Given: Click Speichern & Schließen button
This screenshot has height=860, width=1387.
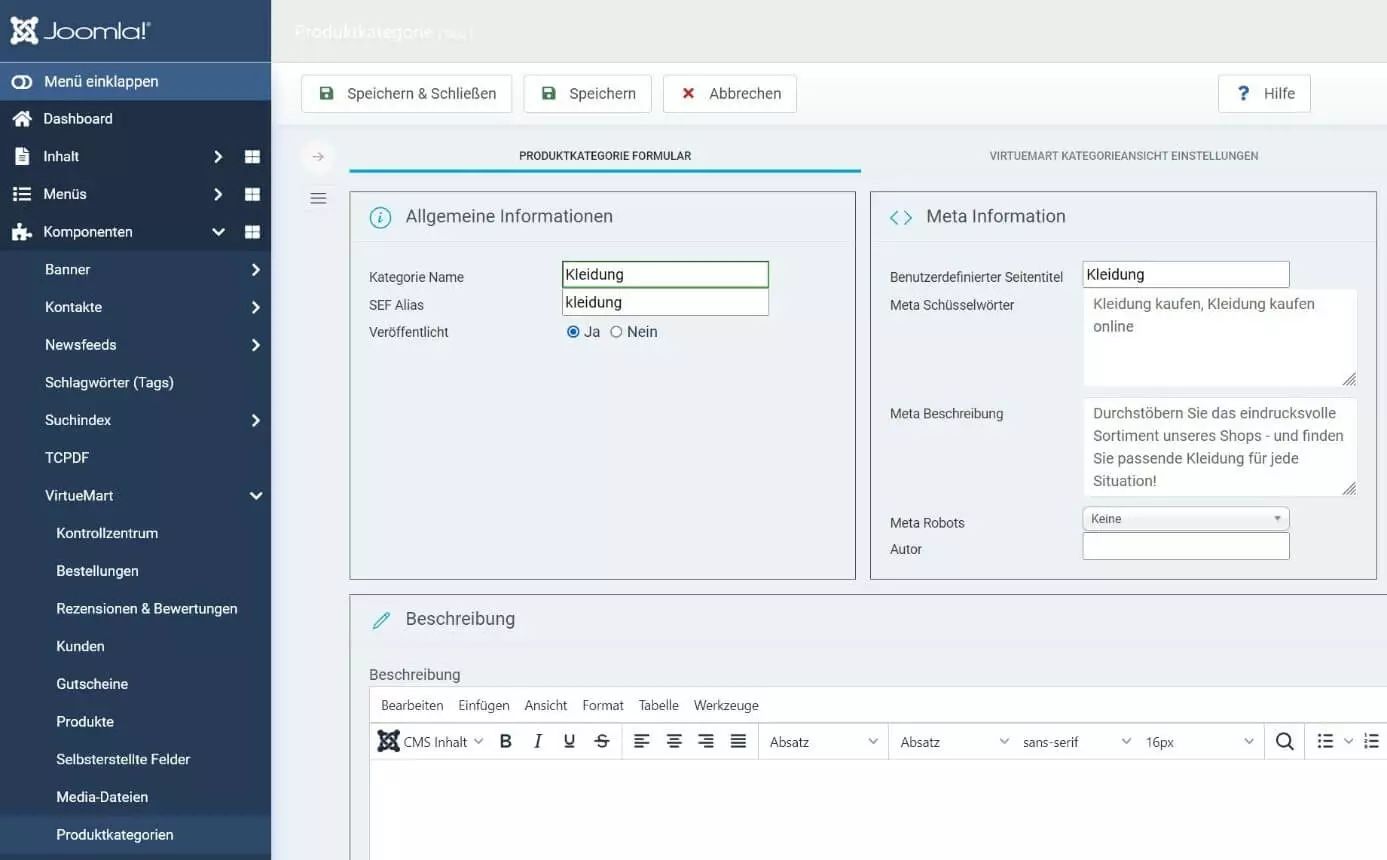Looking at the screenshot, I should (x=406, y=94).
